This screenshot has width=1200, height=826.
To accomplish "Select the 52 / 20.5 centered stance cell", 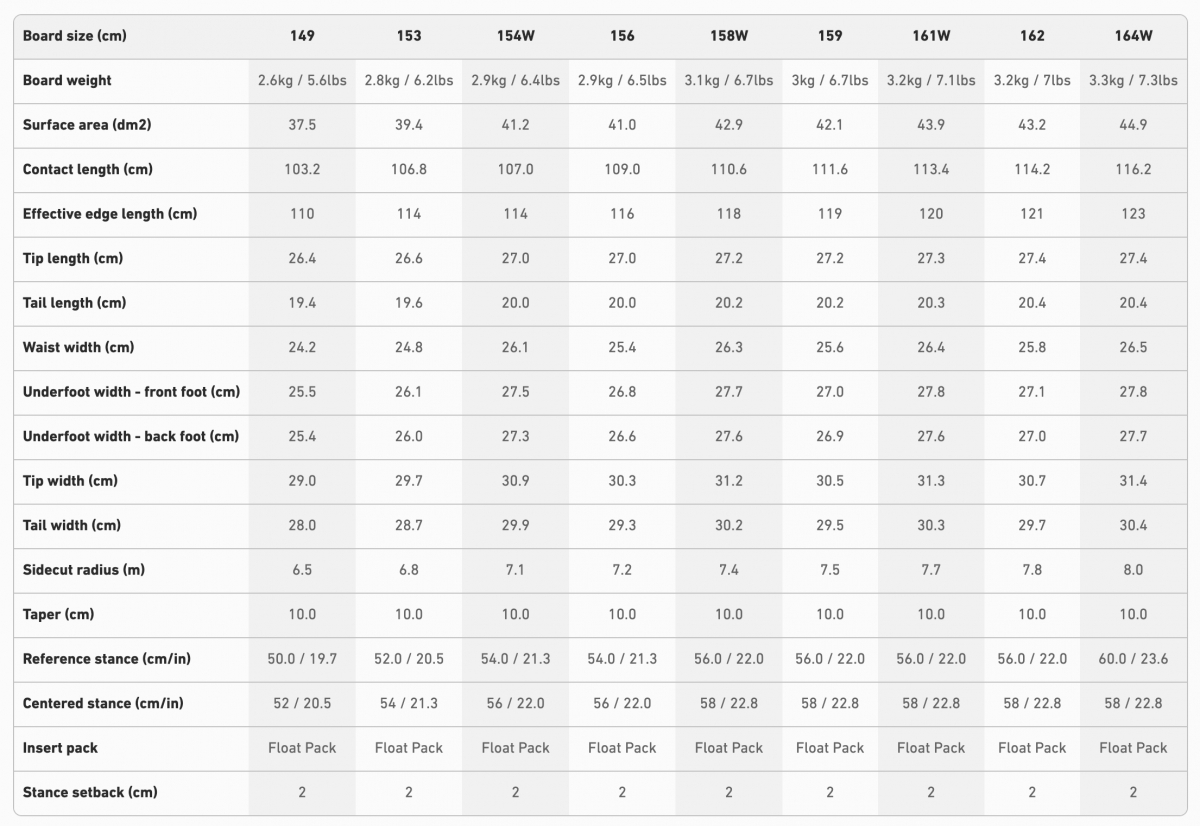I will tap(302, 703).
